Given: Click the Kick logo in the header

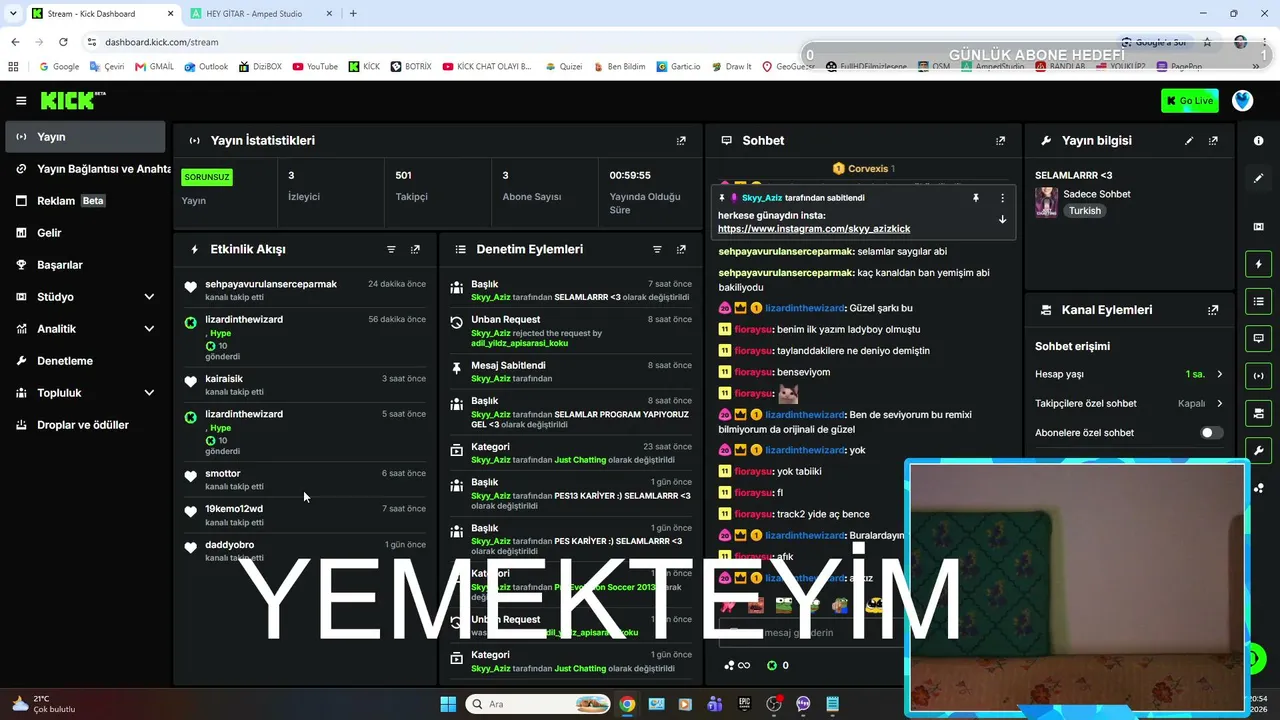Looking at the screenshot, I should 72,100.
